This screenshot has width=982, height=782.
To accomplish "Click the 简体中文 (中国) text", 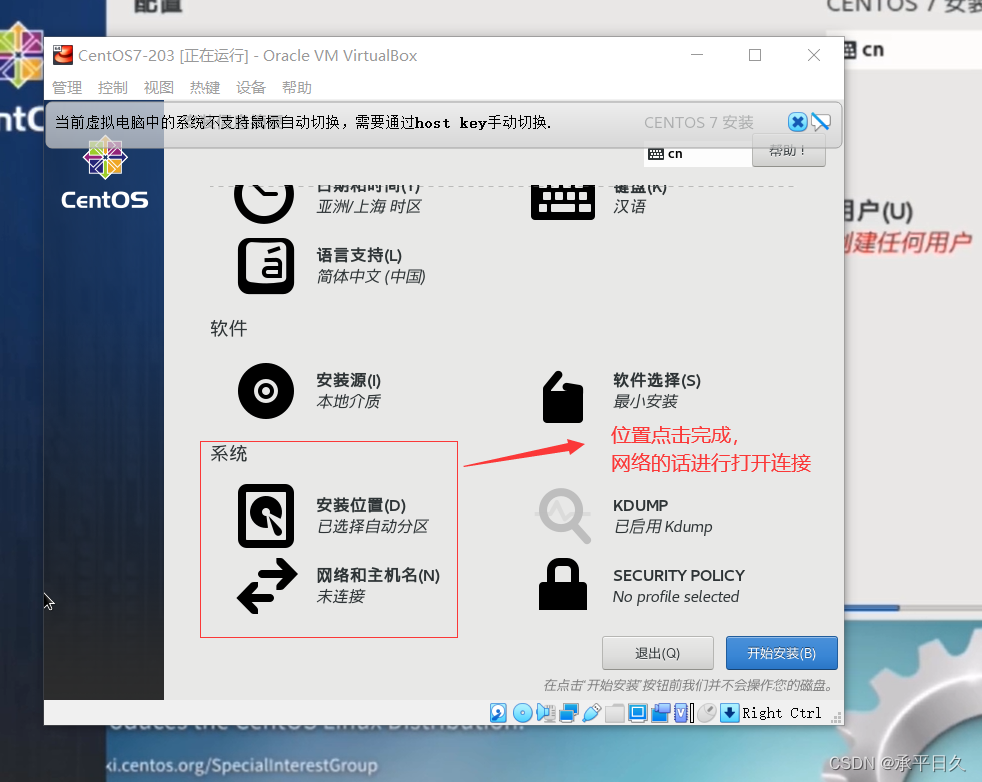I will pos(371,277).
